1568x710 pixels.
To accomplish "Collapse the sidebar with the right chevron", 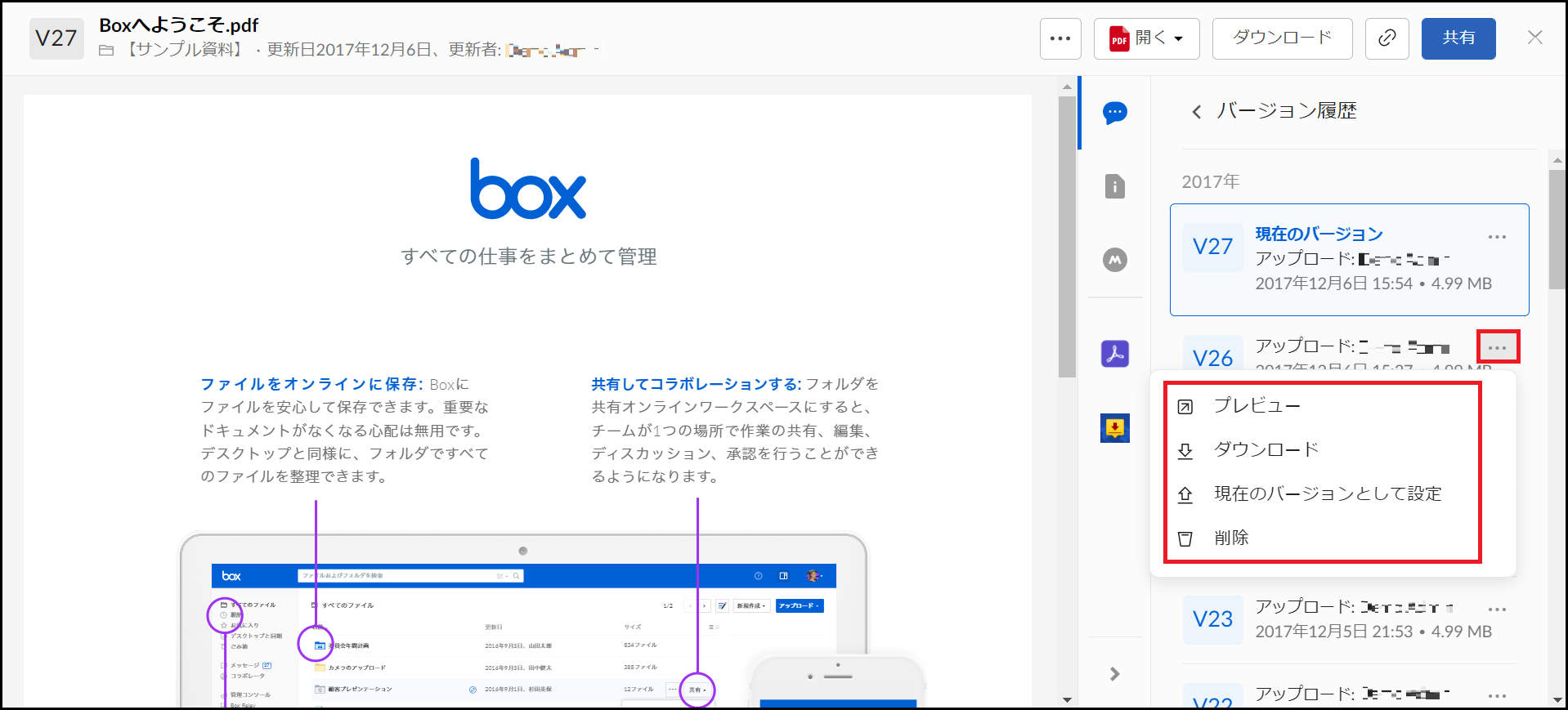I will point(1114,674).
